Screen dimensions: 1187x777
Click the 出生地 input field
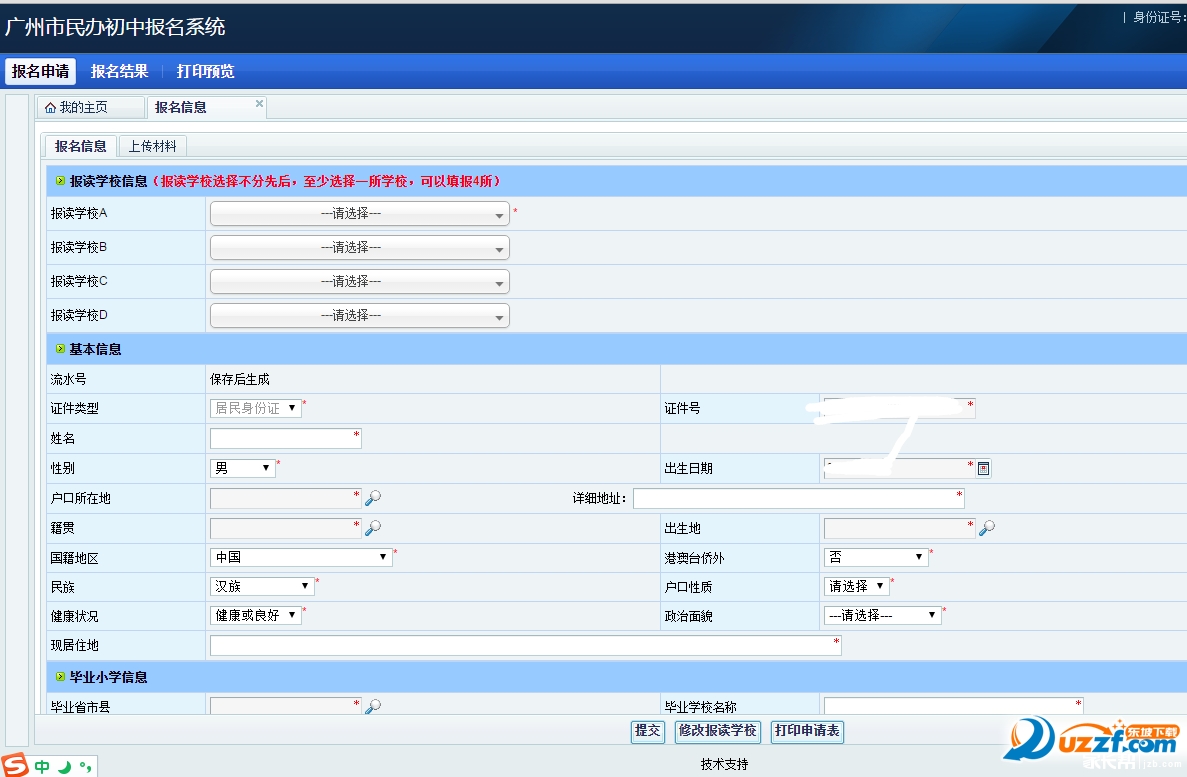pos(899,528)
